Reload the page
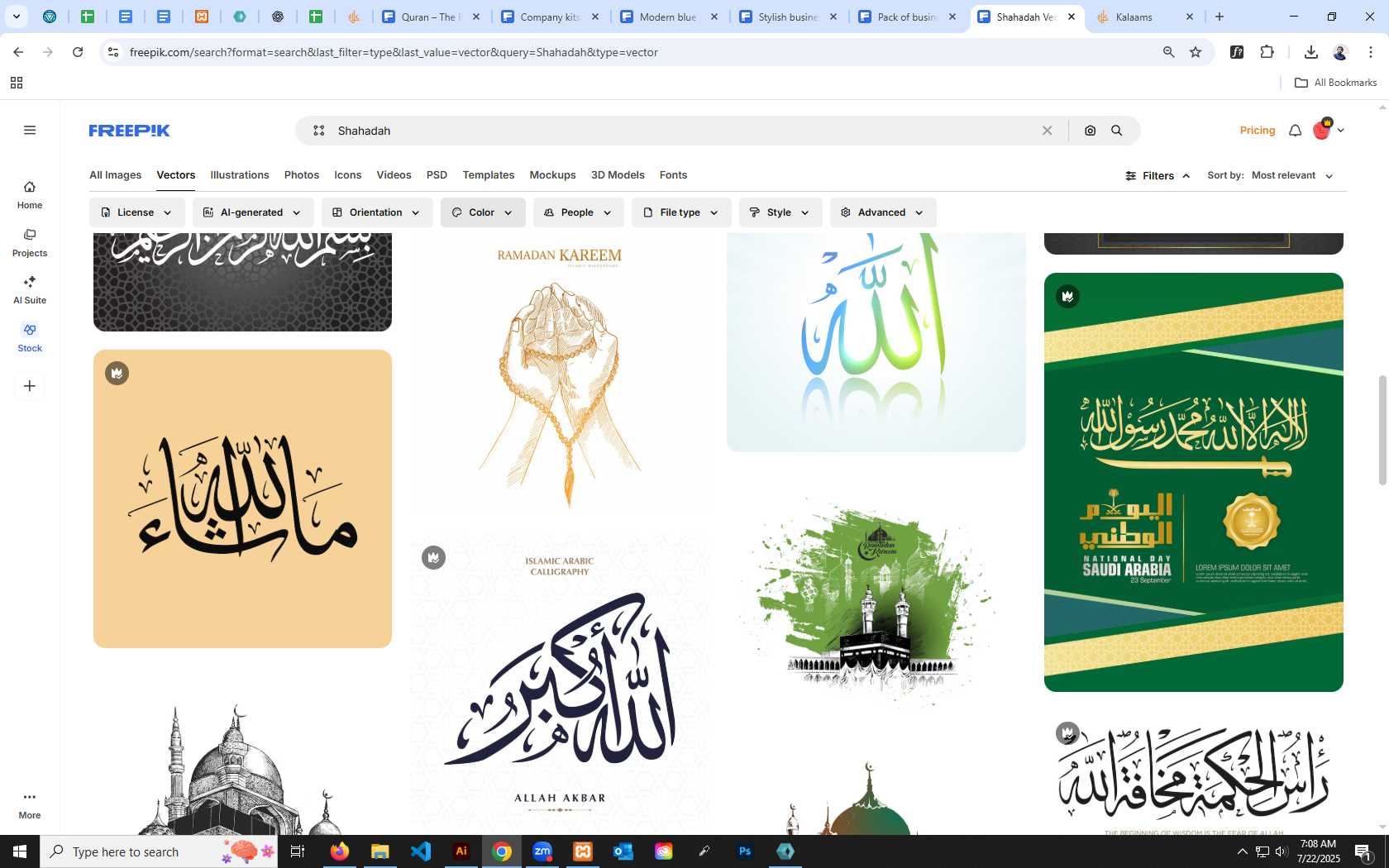This screenshot has width=1389, height=868. 78,52
